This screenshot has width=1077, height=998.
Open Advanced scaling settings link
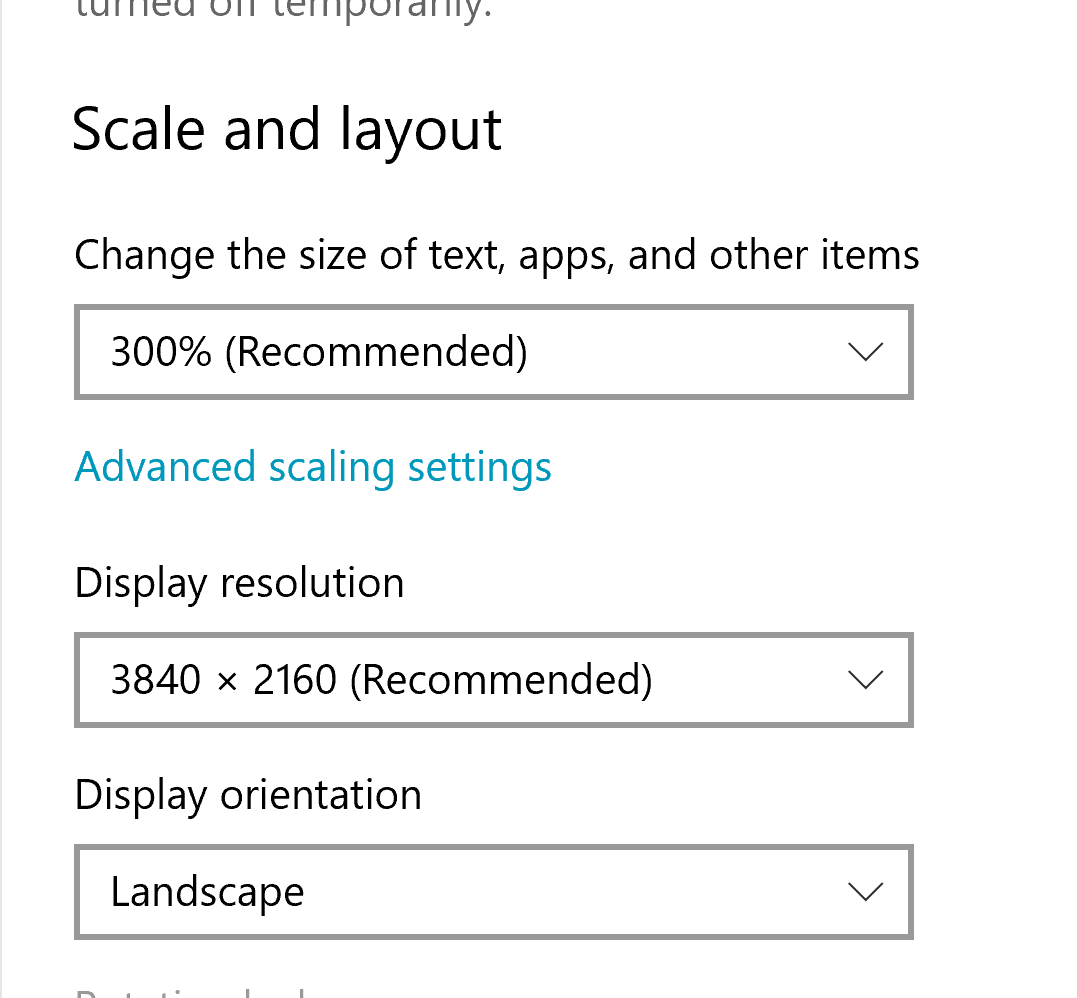tap(313, 468)
